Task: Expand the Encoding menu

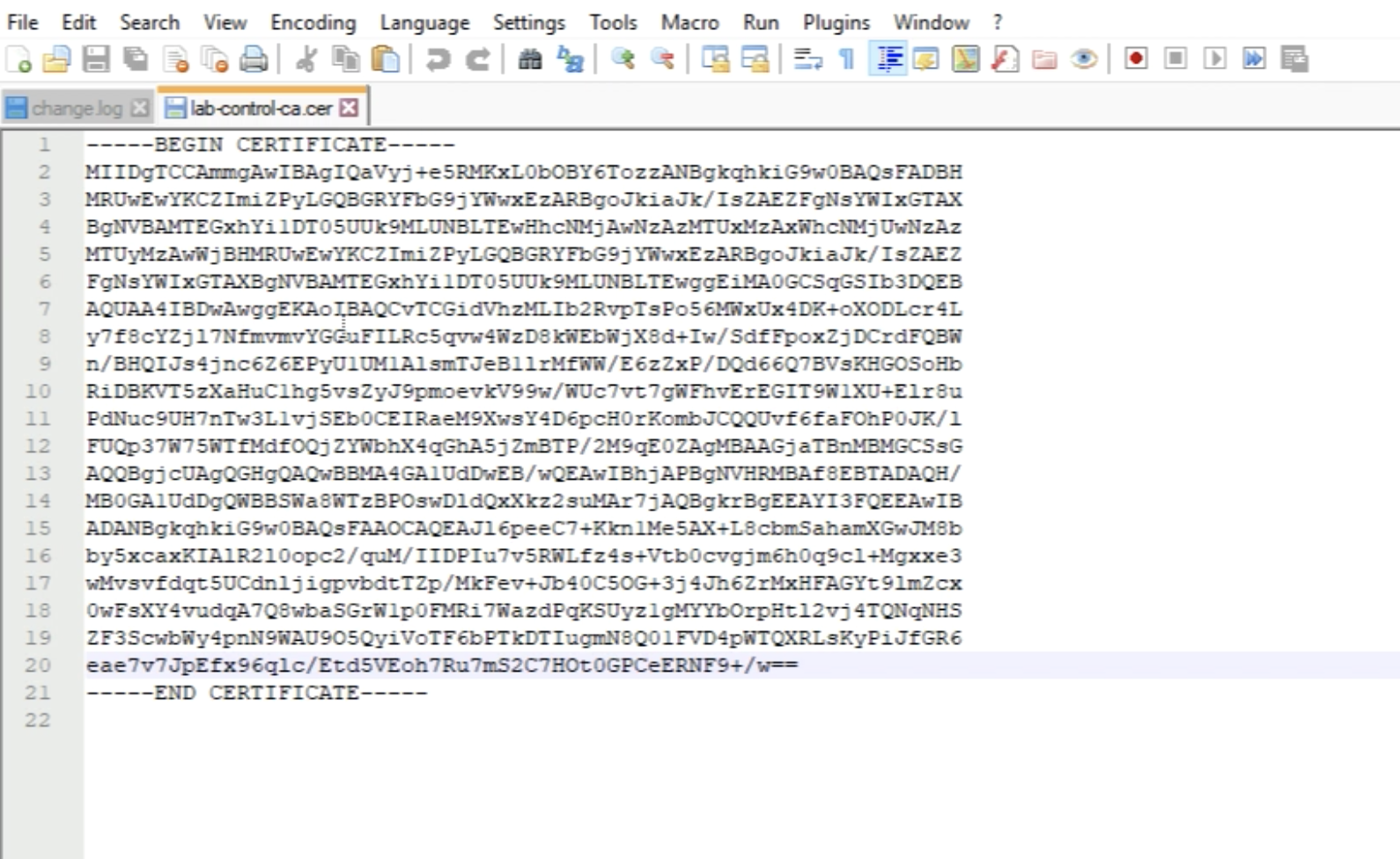Action: (313, 22)
